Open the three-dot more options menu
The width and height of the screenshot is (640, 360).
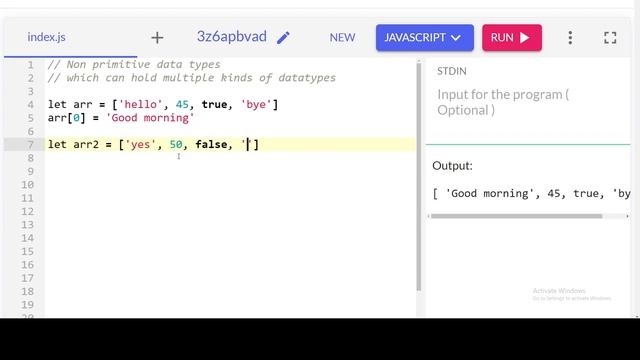pyautogui.click(x=570, y=38)
